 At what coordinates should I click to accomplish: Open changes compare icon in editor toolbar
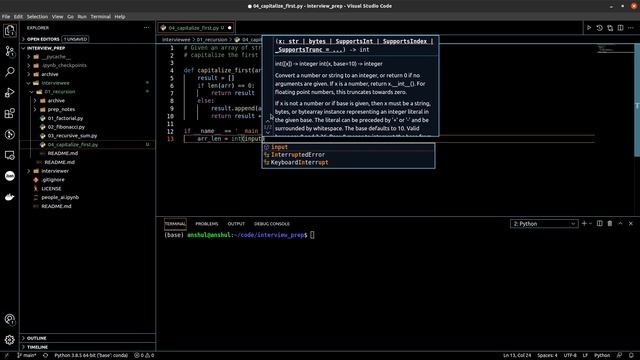pos(610,28)
